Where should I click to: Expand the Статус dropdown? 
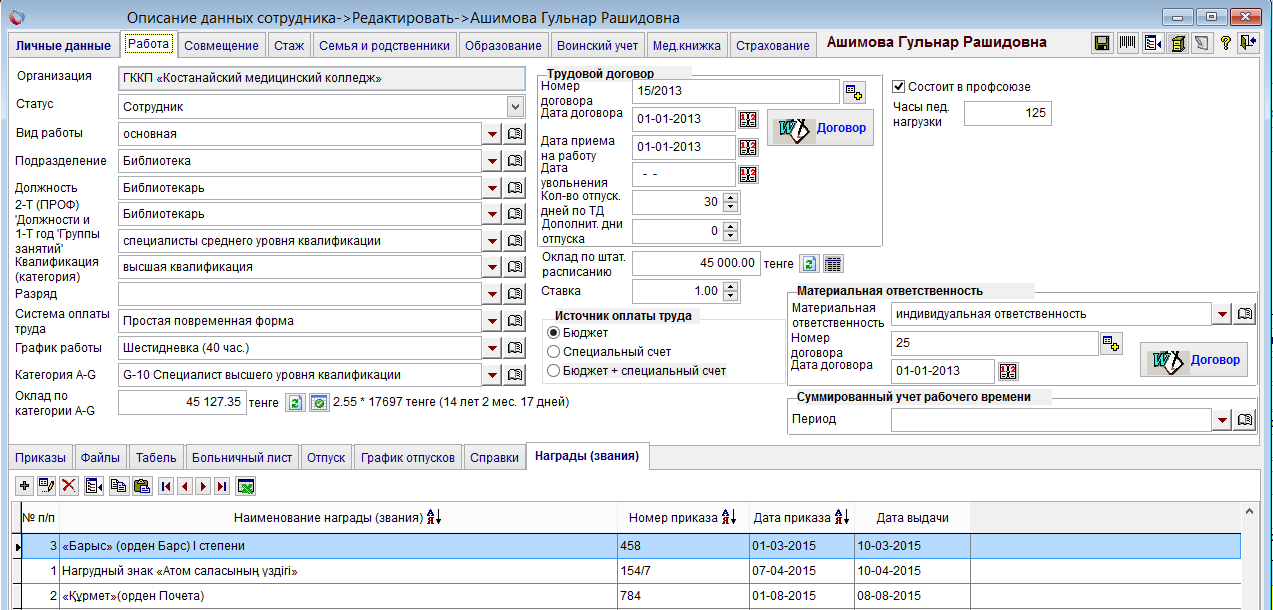click(515, 106)
